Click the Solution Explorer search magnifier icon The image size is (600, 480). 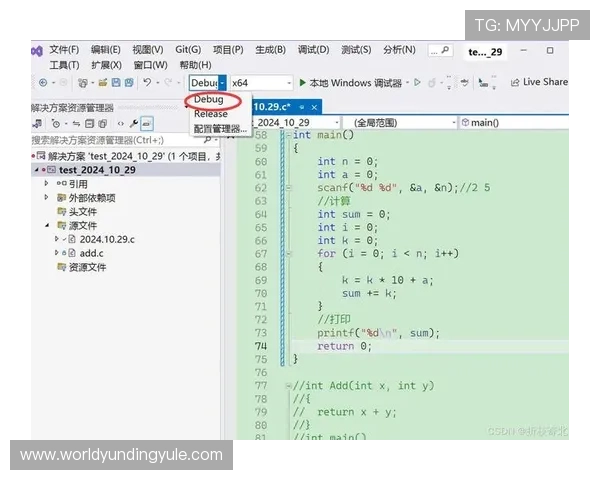point(207,140)
